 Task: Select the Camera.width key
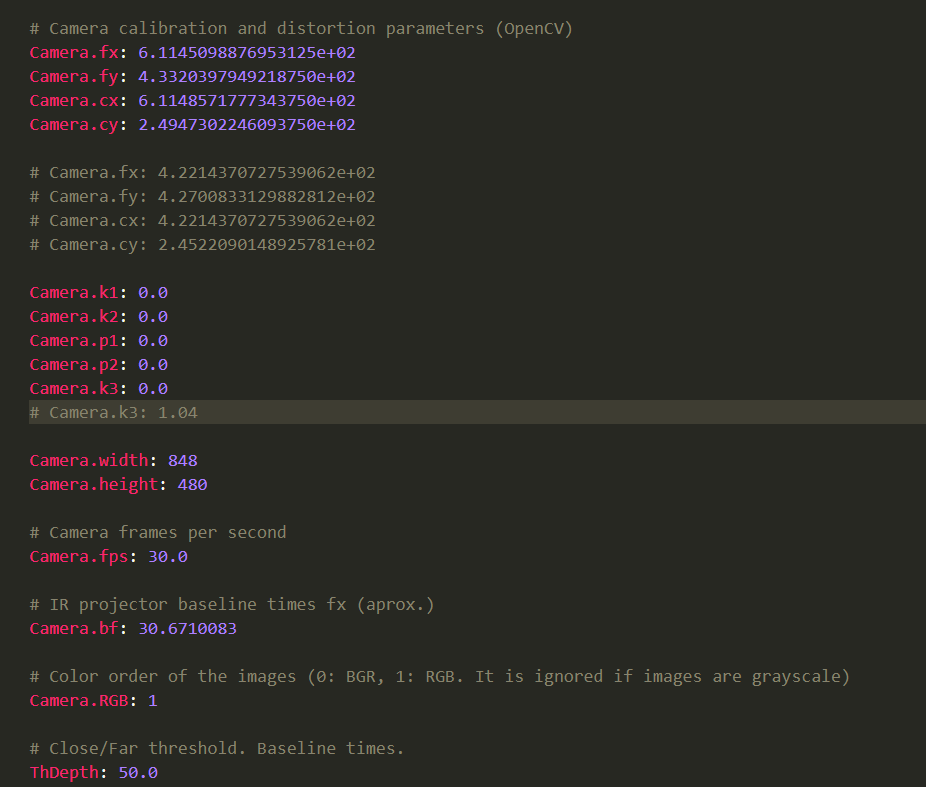coord(89,461)
